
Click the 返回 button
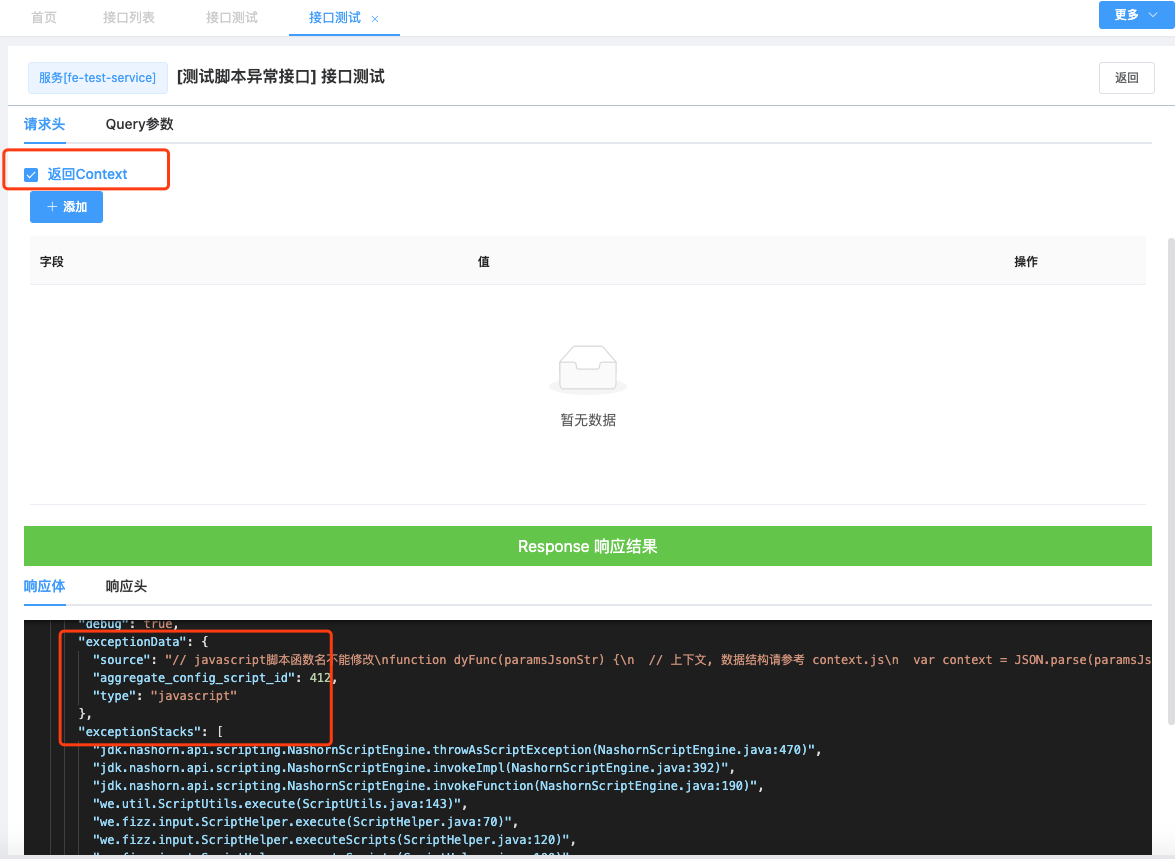pos(1126,78)
